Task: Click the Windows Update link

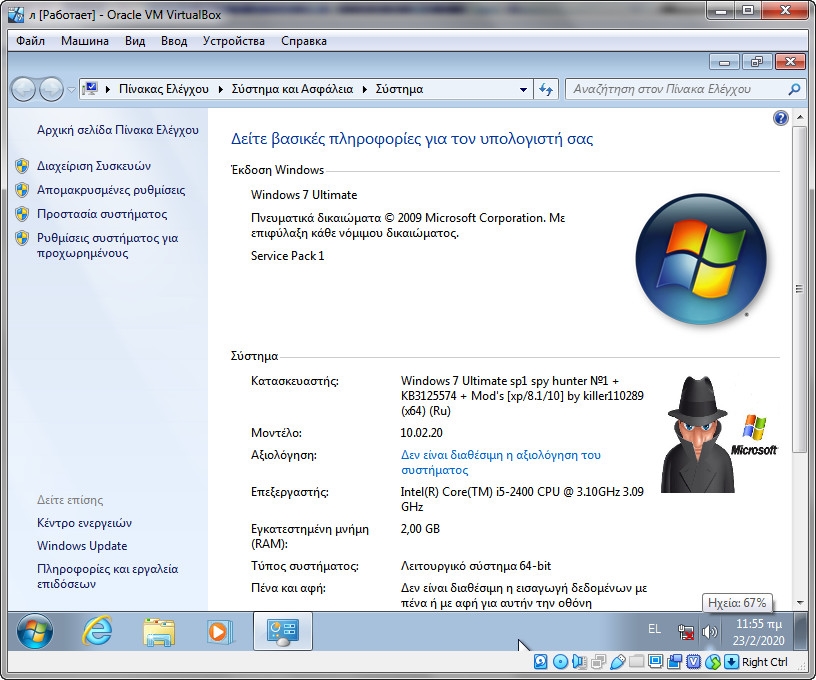Action: click(82, 546)
